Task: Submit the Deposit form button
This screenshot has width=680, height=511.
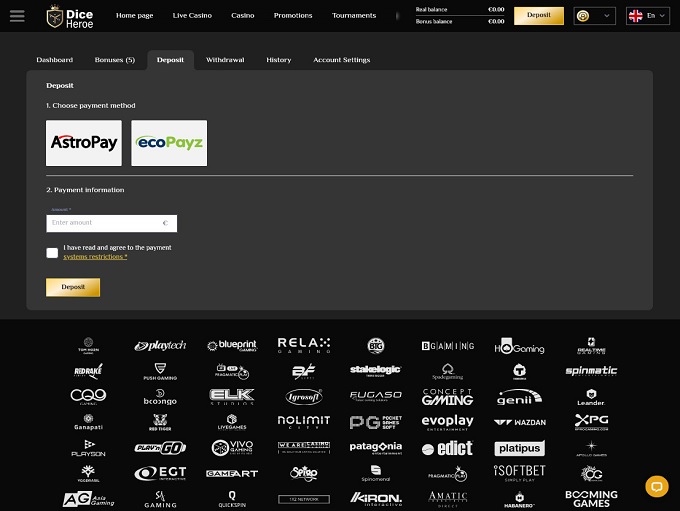Action: [x=73, y=287]
